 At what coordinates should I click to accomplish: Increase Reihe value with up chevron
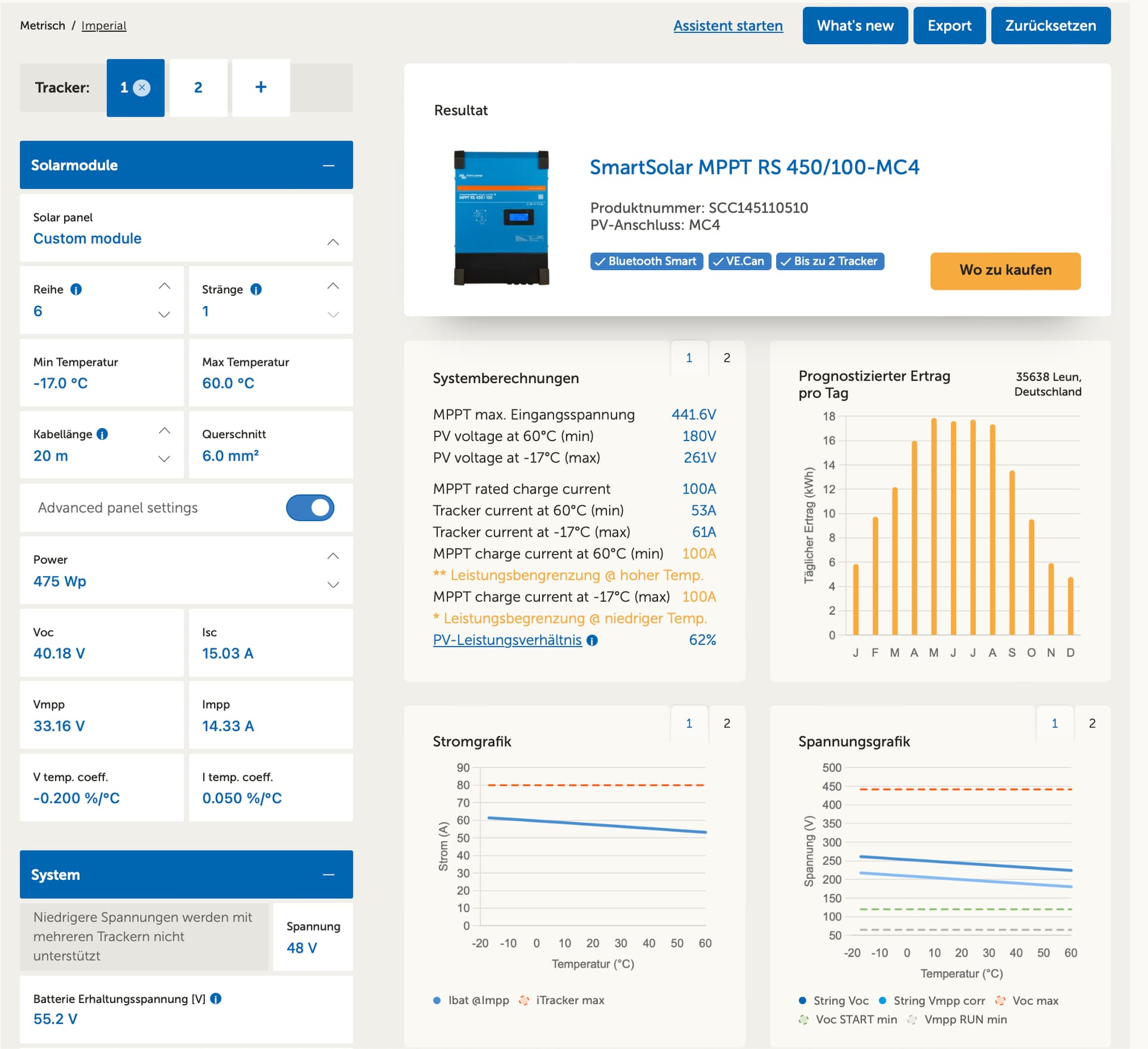[x=164, y=286]
